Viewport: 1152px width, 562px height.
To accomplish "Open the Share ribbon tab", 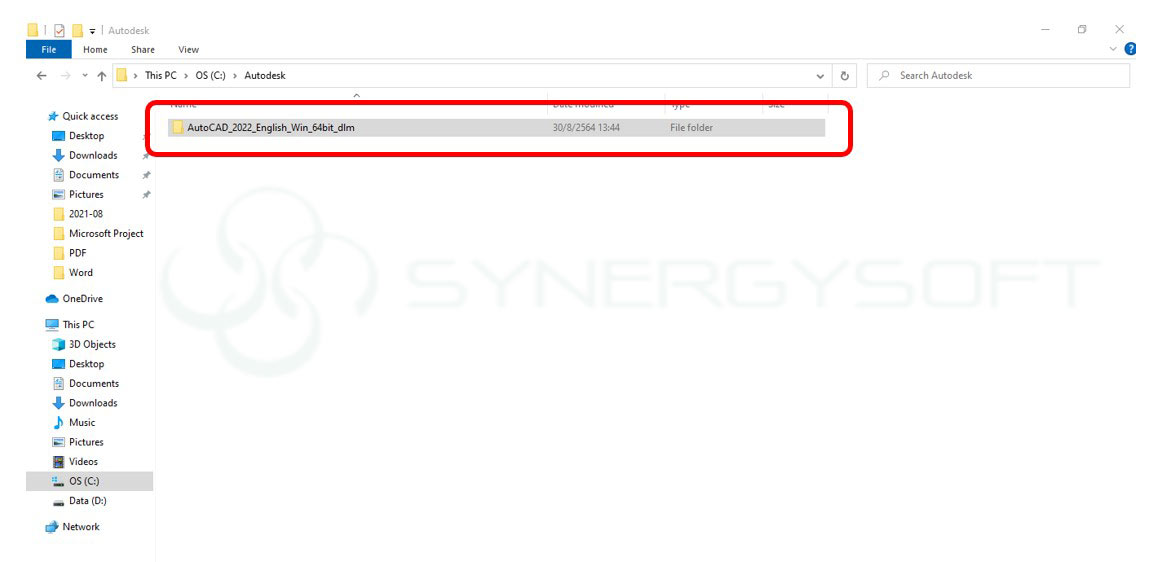I will click(x=143, y=50).
